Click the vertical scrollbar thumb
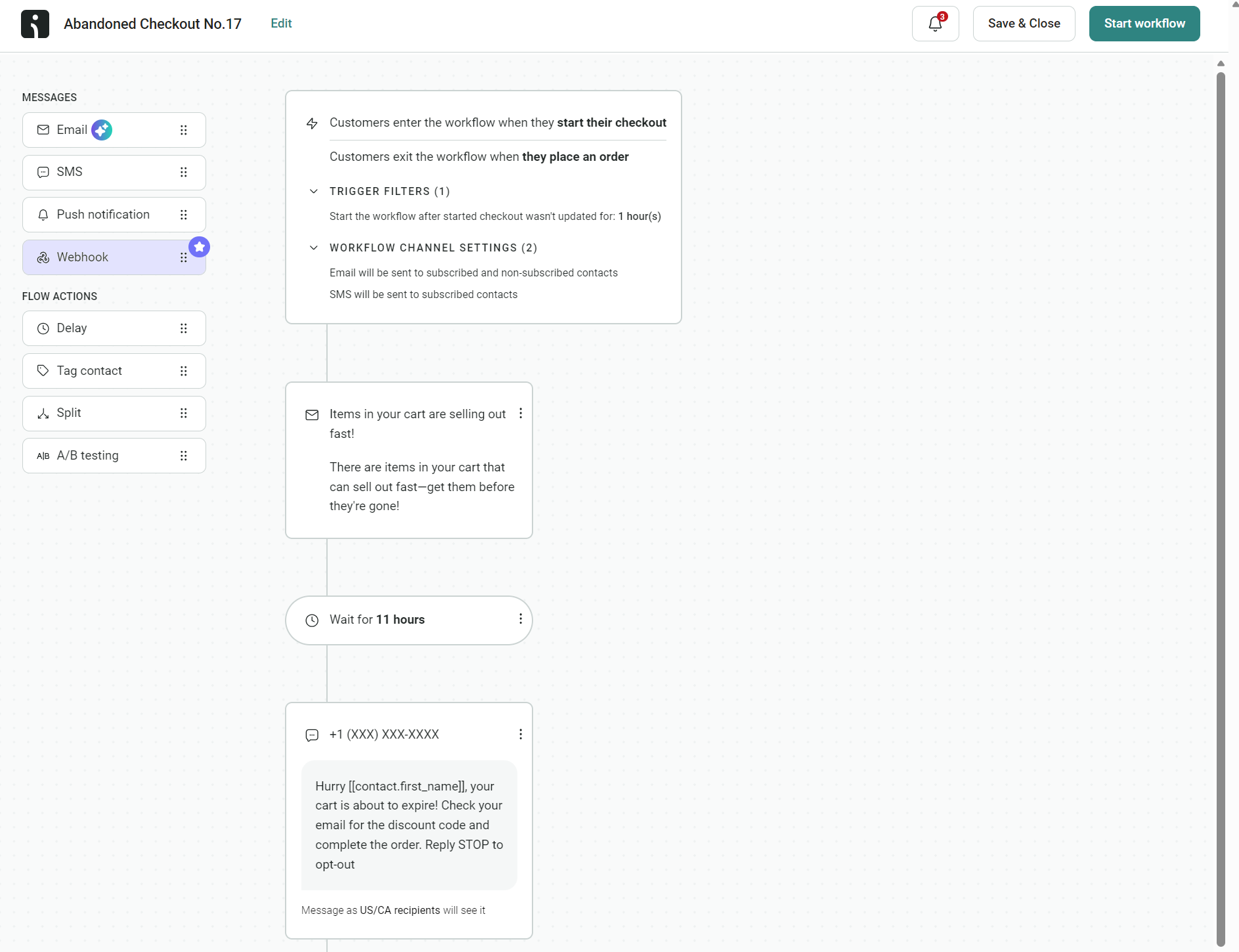Image resolution: width=1239 pixels, height=952 pixels. (1221, 509)
